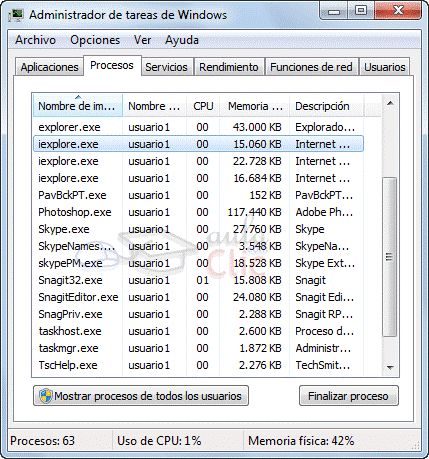Select iexplore.exe using 22.728 KB
Image resolution: width=429 pixels, height=459 pixels.
click(x=198, y=161)
